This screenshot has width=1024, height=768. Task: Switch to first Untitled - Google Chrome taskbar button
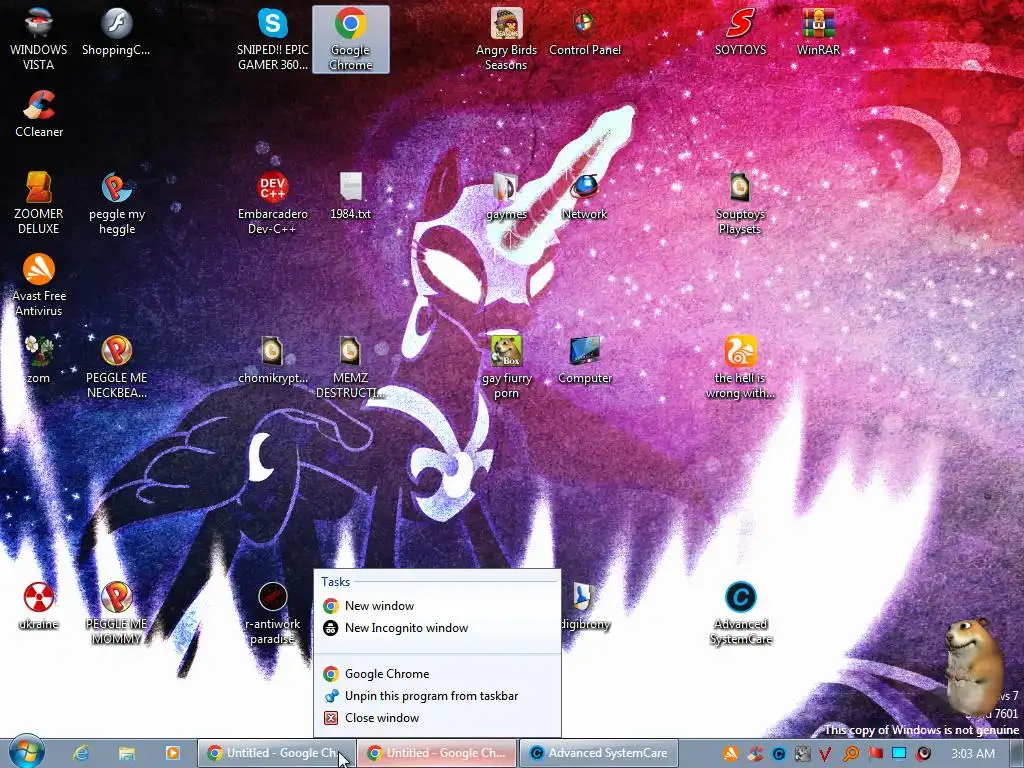277,753
